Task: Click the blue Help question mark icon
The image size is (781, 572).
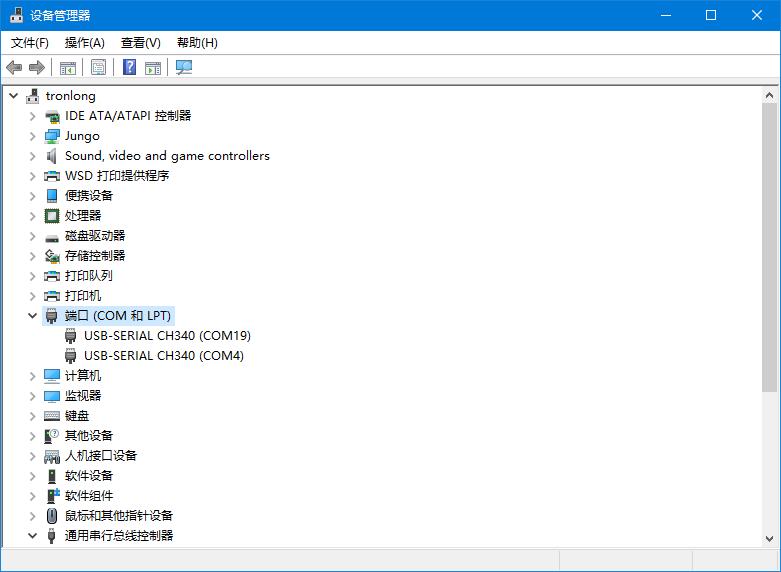Action: pyautogui.click(x=130, y=67)
